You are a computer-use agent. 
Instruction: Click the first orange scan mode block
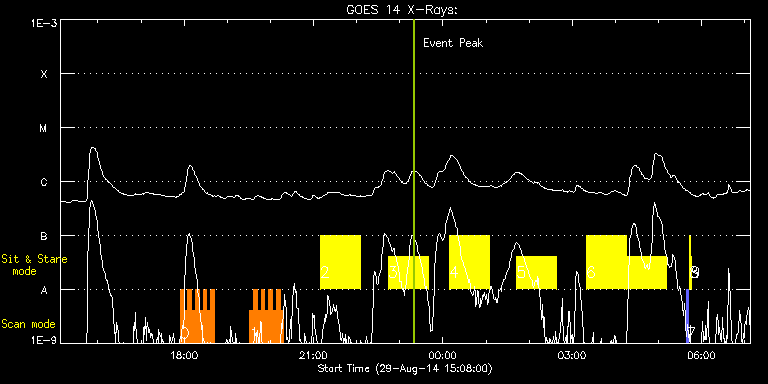coord(197,316)
